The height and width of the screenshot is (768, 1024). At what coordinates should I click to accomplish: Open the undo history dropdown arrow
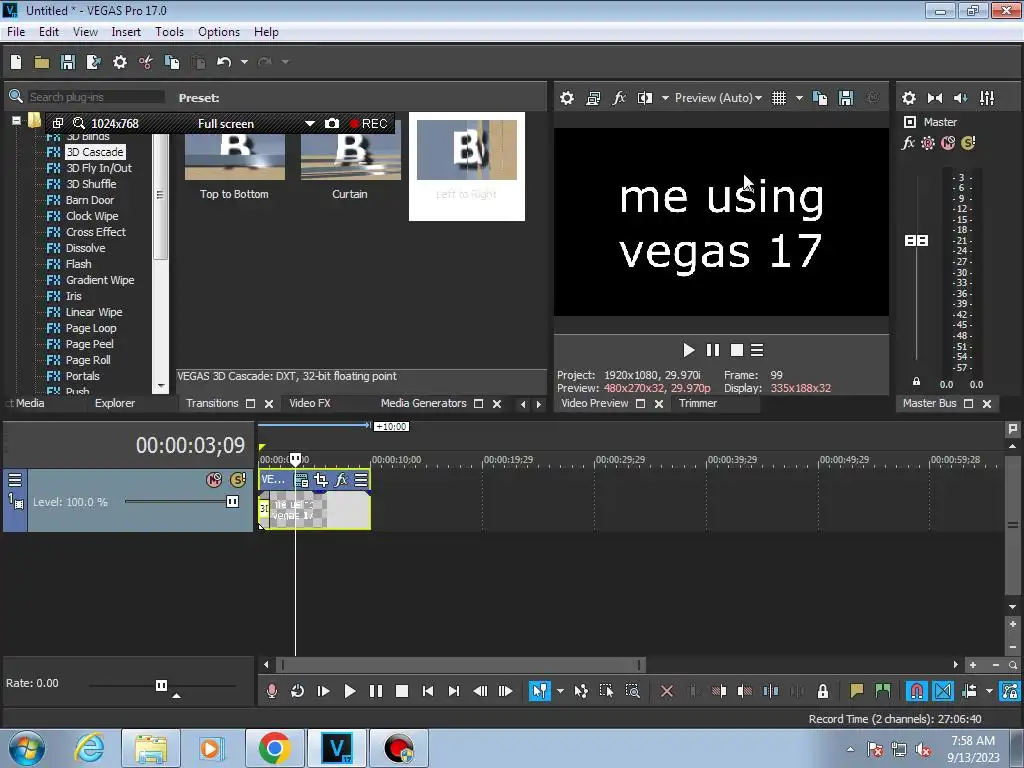(x=244, y=62)
